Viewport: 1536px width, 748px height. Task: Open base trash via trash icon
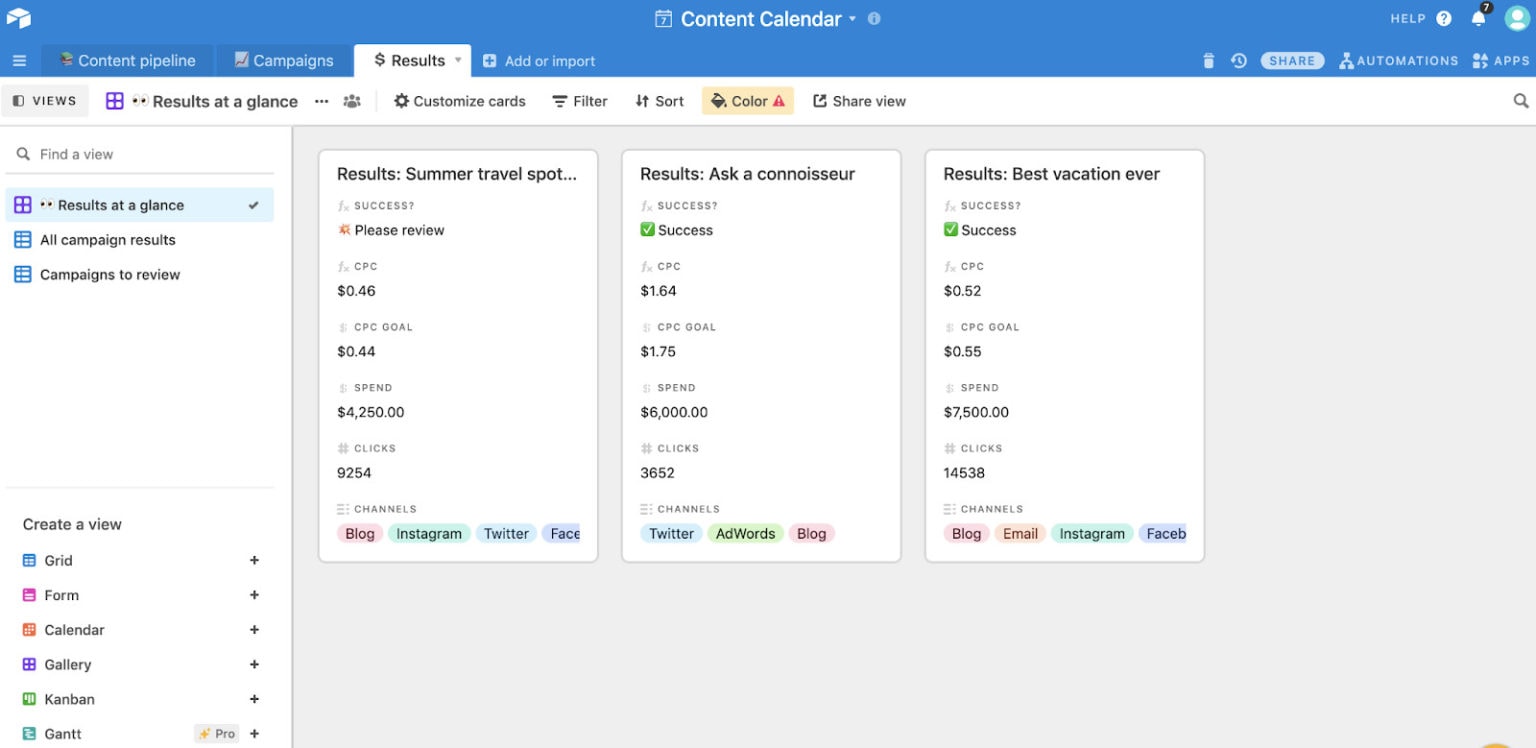tap(1208, 60)
